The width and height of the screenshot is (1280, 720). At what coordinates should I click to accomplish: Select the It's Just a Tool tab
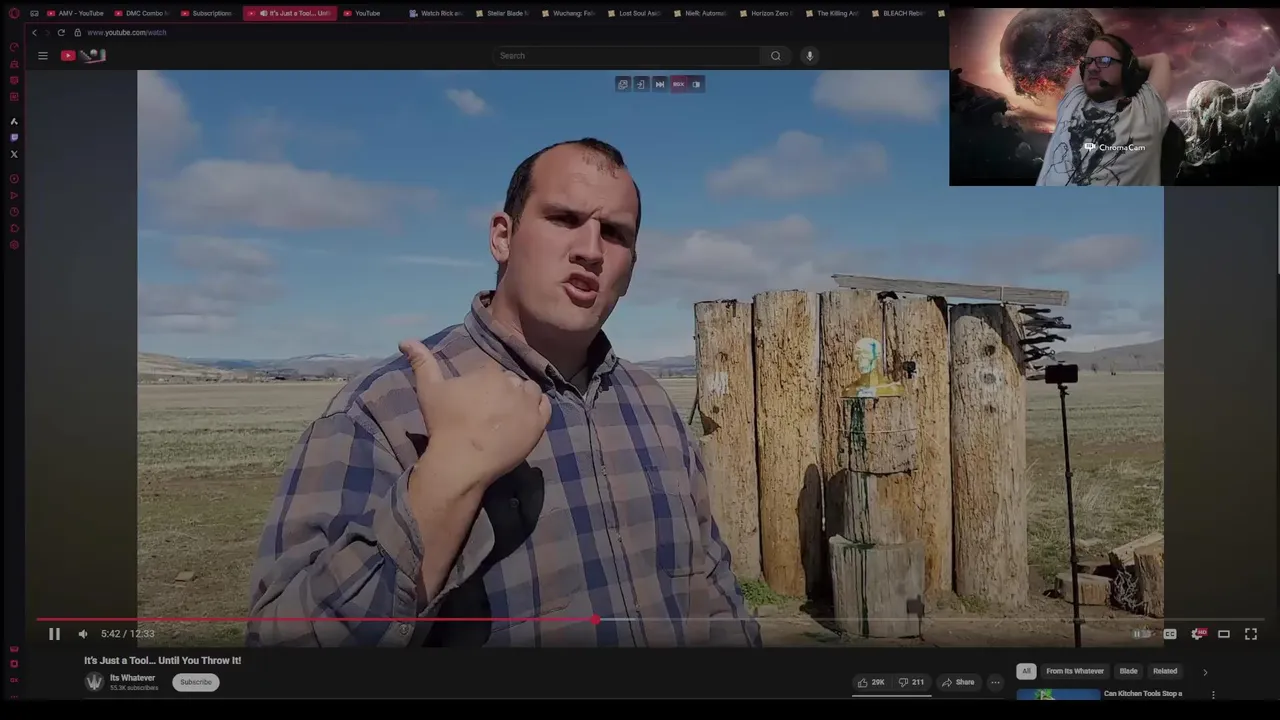[290, 13]
